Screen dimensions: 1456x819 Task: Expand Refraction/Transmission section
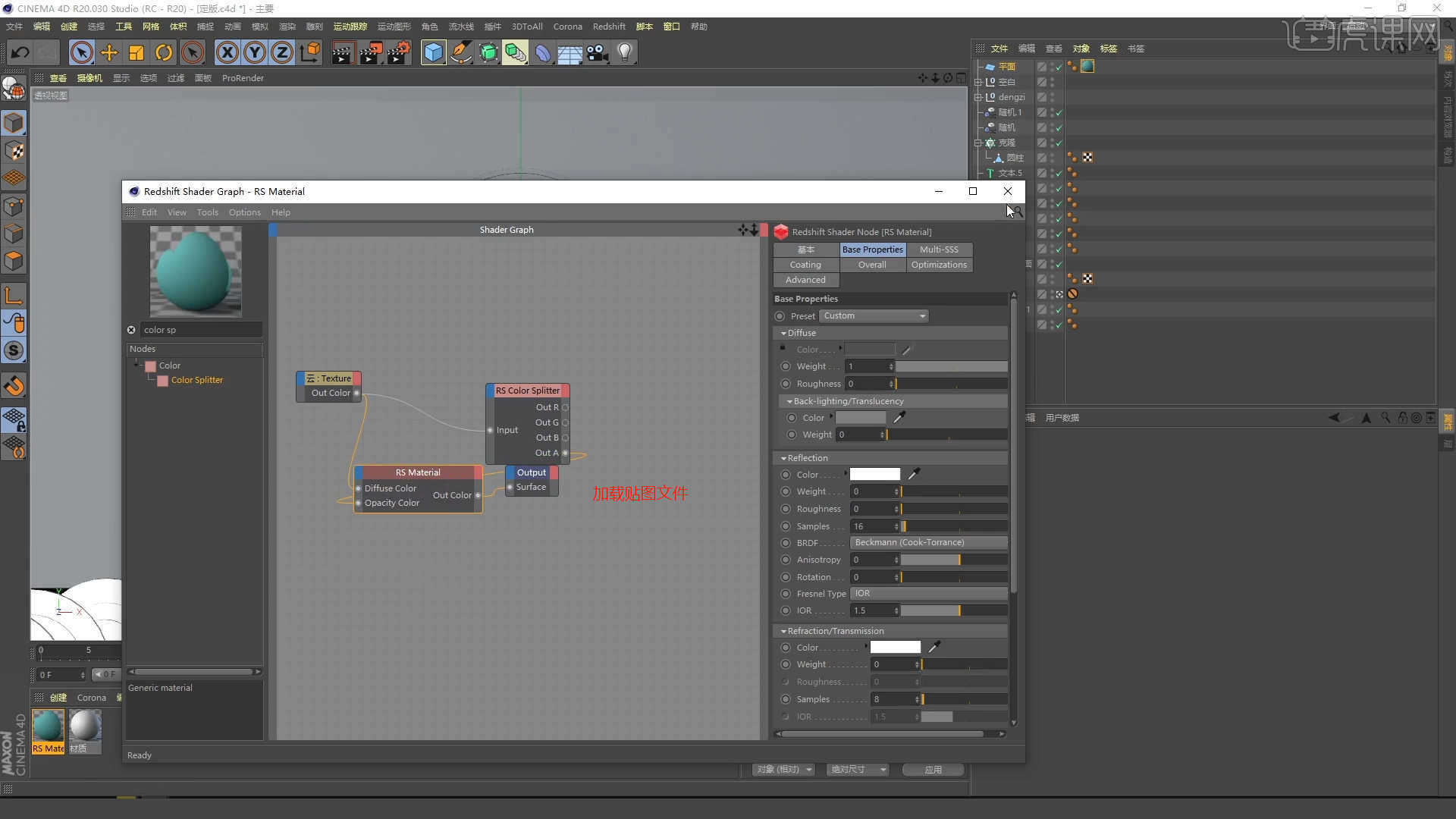pyautogui.click(x=784, y=630)
